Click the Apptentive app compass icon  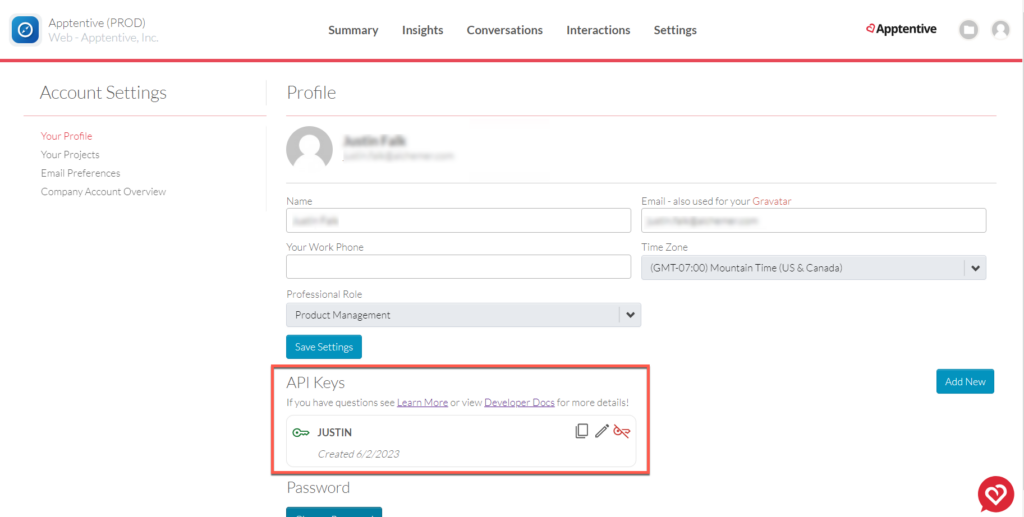(25, 30)
